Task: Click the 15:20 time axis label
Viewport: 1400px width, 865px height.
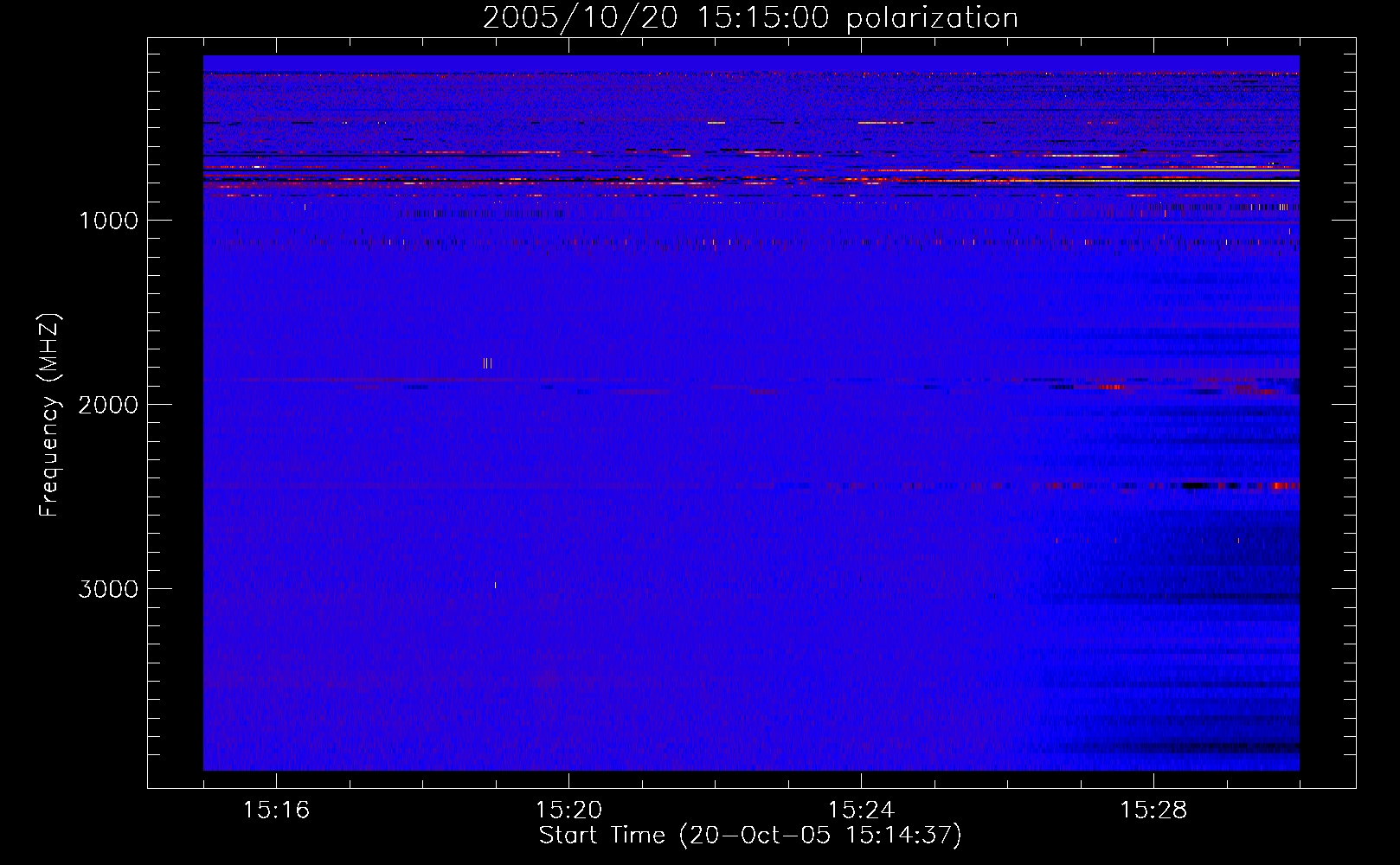Action: (x=568, y=811)
